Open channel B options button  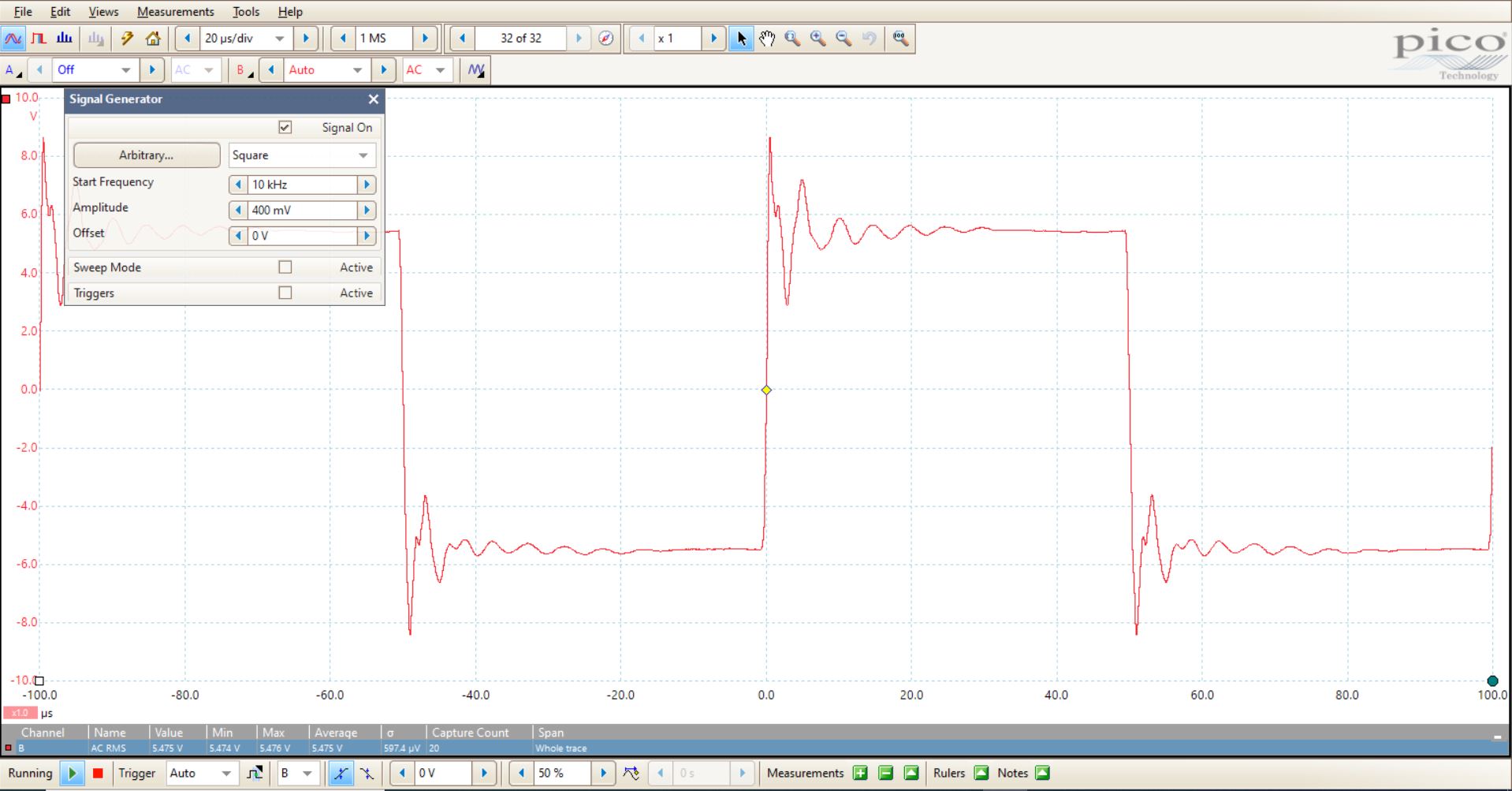click(244, 70)
